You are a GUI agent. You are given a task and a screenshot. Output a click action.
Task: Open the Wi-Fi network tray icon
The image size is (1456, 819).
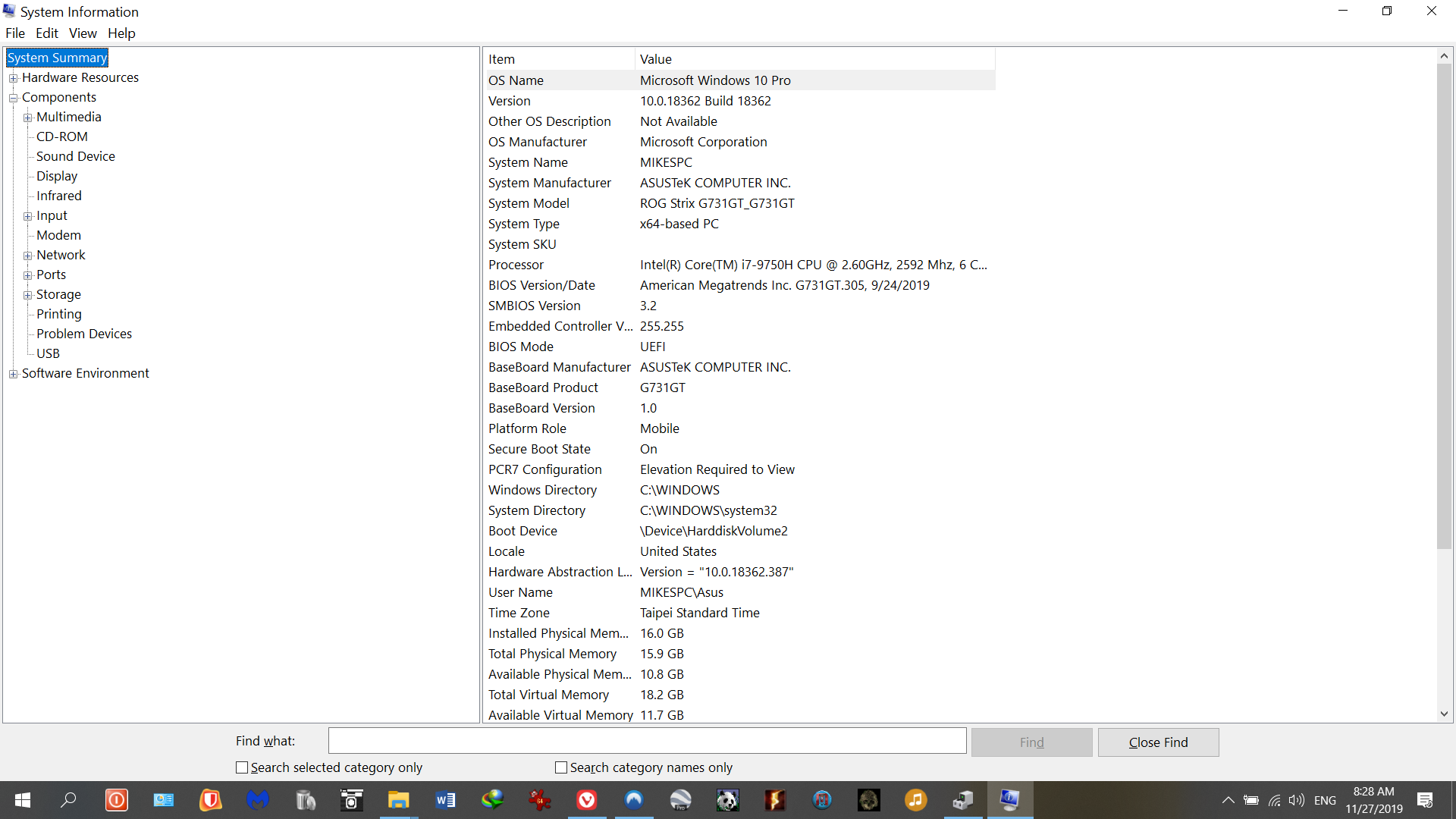(x=1275, y=800)
